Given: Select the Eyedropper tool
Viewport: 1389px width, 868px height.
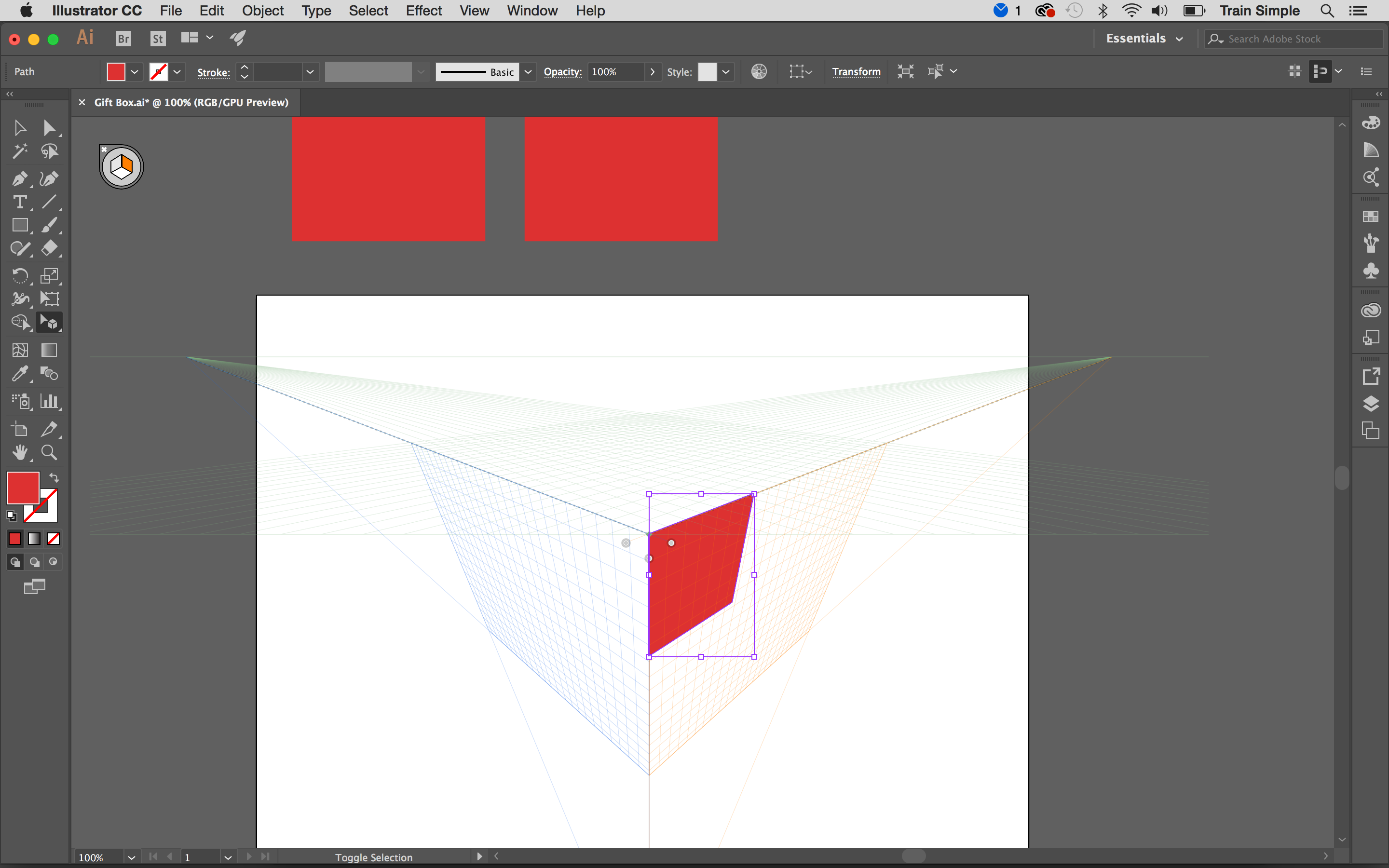Looking at the screenshot, I should click(x=18, y=374).
